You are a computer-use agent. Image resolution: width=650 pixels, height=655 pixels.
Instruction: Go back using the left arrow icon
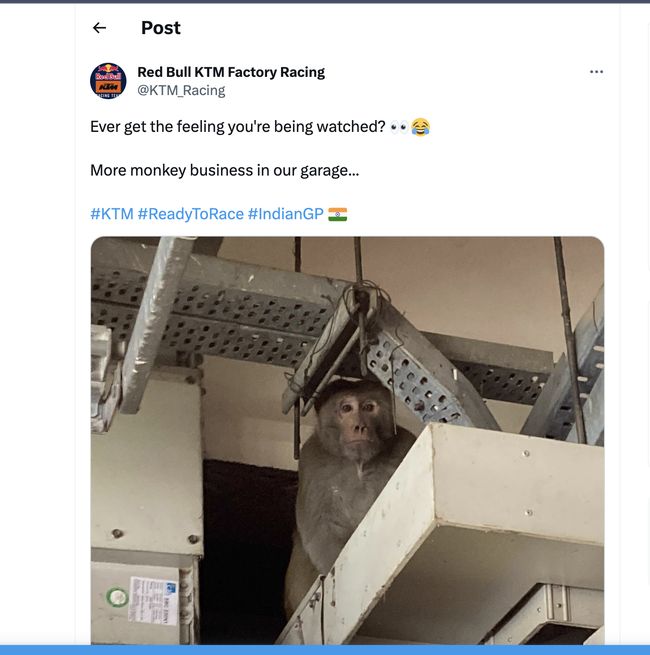[x=99, y=28]
